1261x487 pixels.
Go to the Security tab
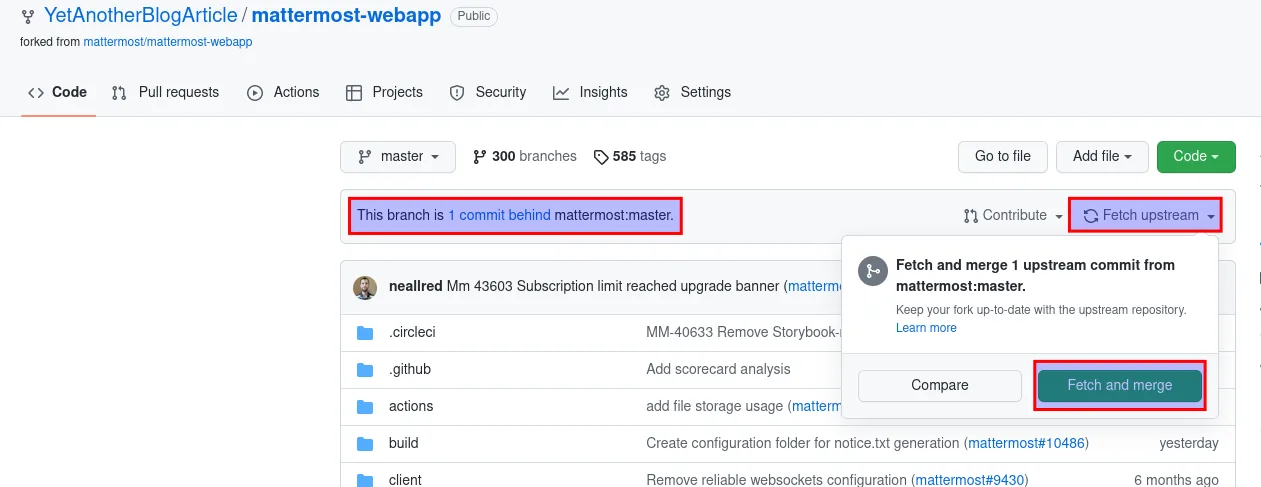[x=488, y=92]
